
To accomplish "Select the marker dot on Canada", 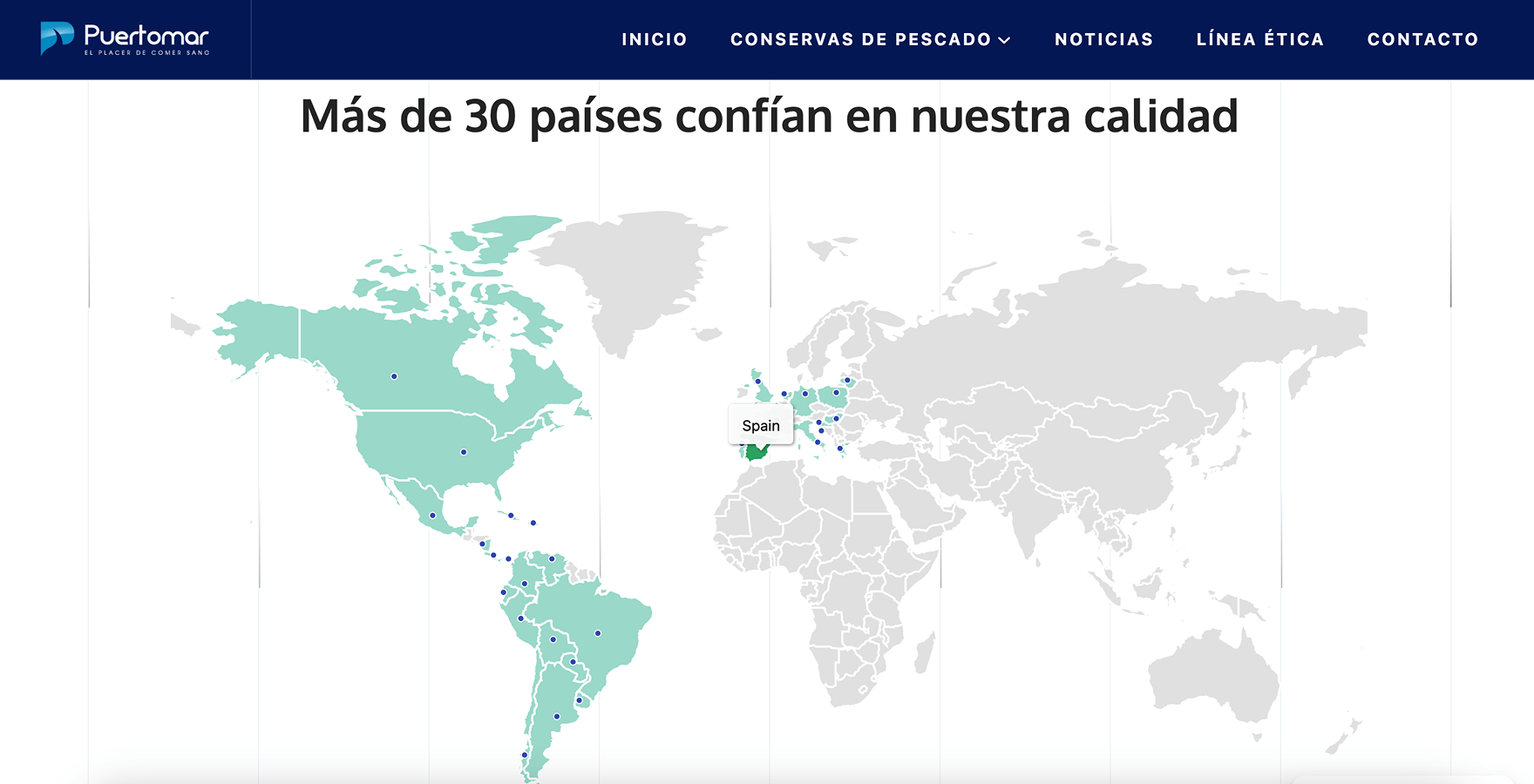I will (392, 376).
